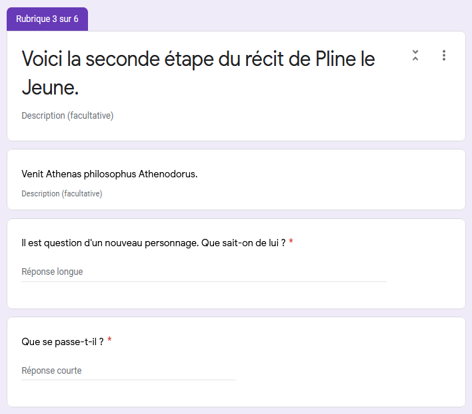Add a description under the section title
The image size is (472, 414).
click(x=68, y=116)
